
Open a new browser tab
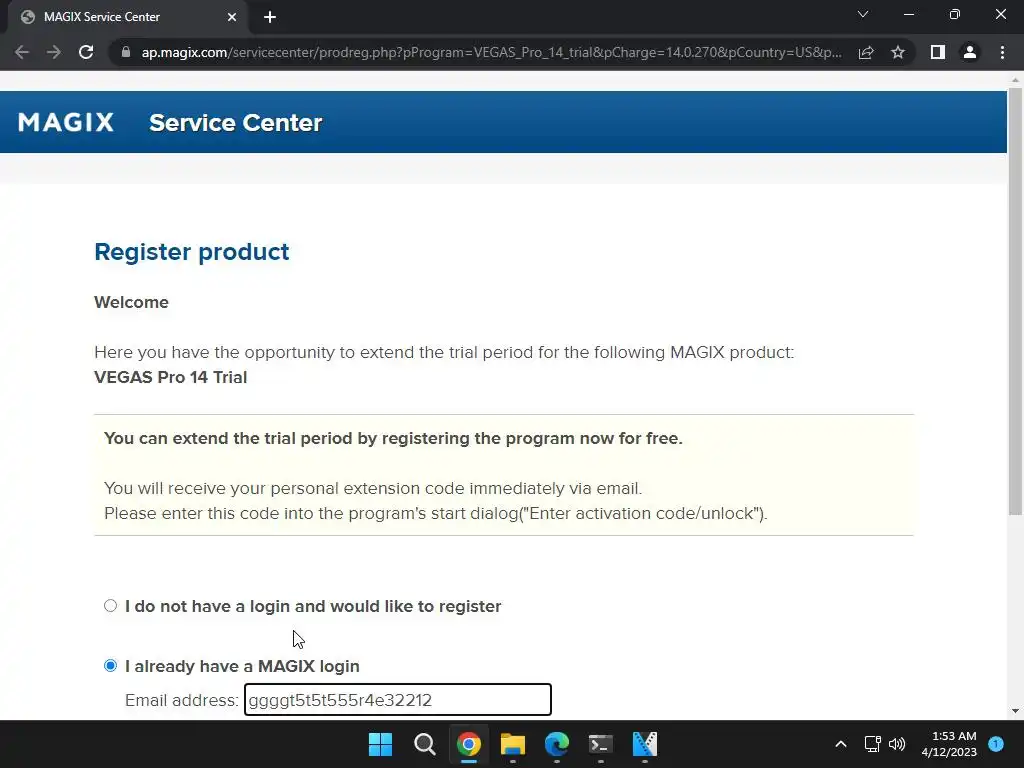click(x=270, y=17)
